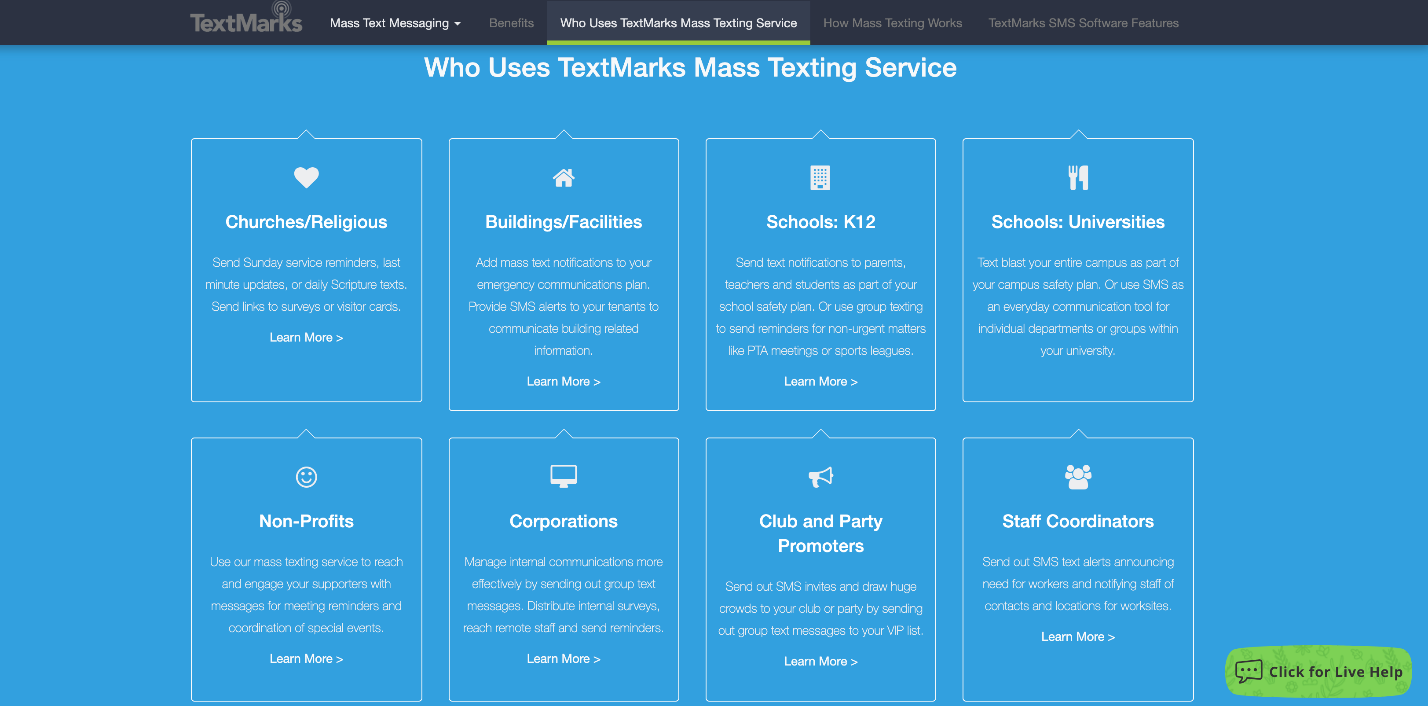Click Learn More under Buildings/Facilities
The width and height of the screenshot is (1428, 706).
click(564, 382)
